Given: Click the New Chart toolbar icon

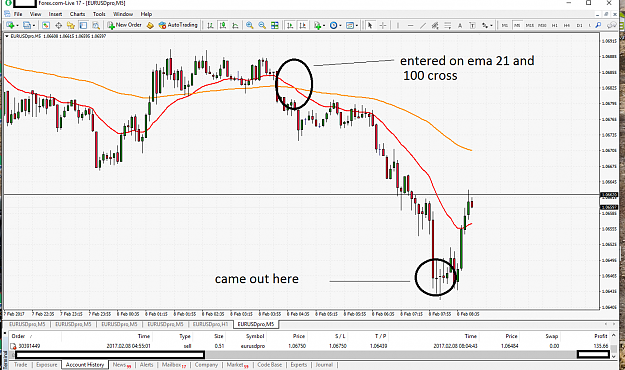Looking at the screenshot, I should coord(10,25).
